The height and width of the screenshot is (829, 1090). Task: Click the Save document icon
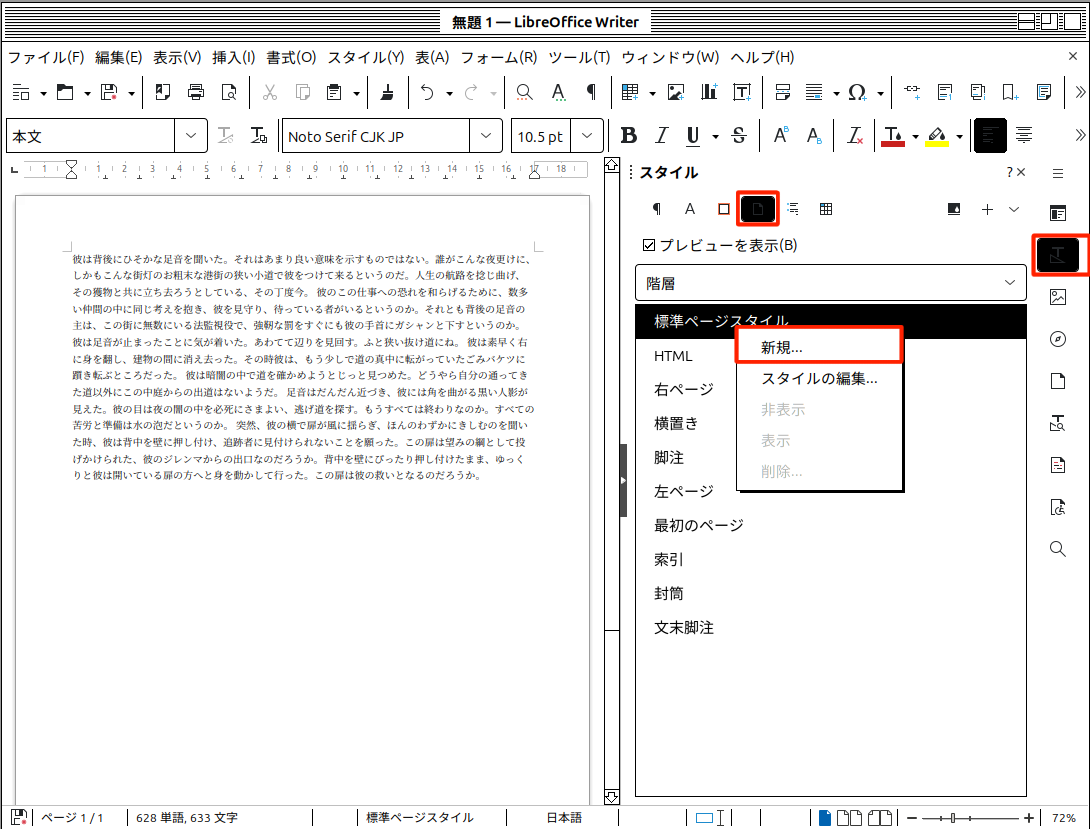coord(109,92)
